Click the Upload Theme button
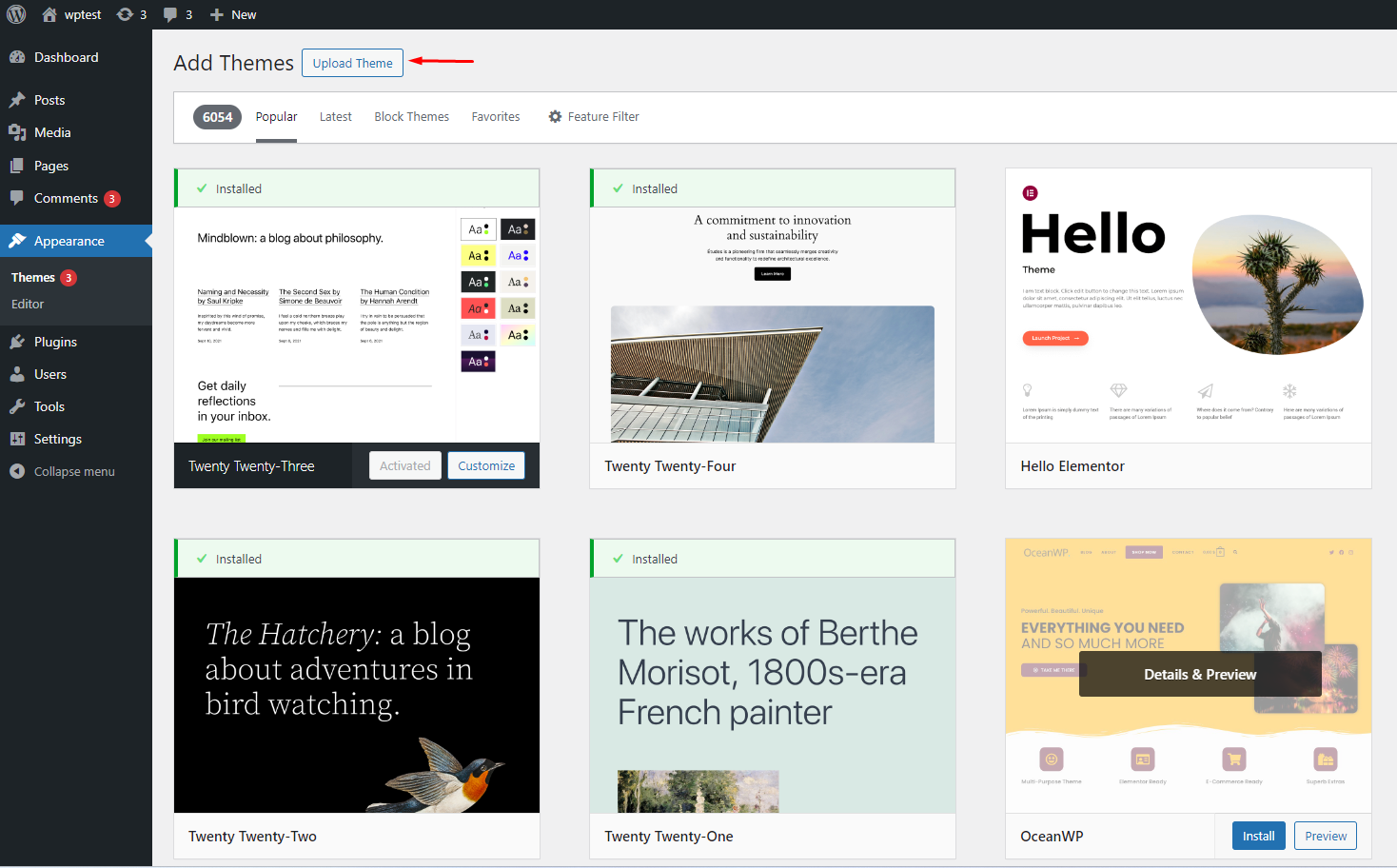1397x868 pixels. 352,63
